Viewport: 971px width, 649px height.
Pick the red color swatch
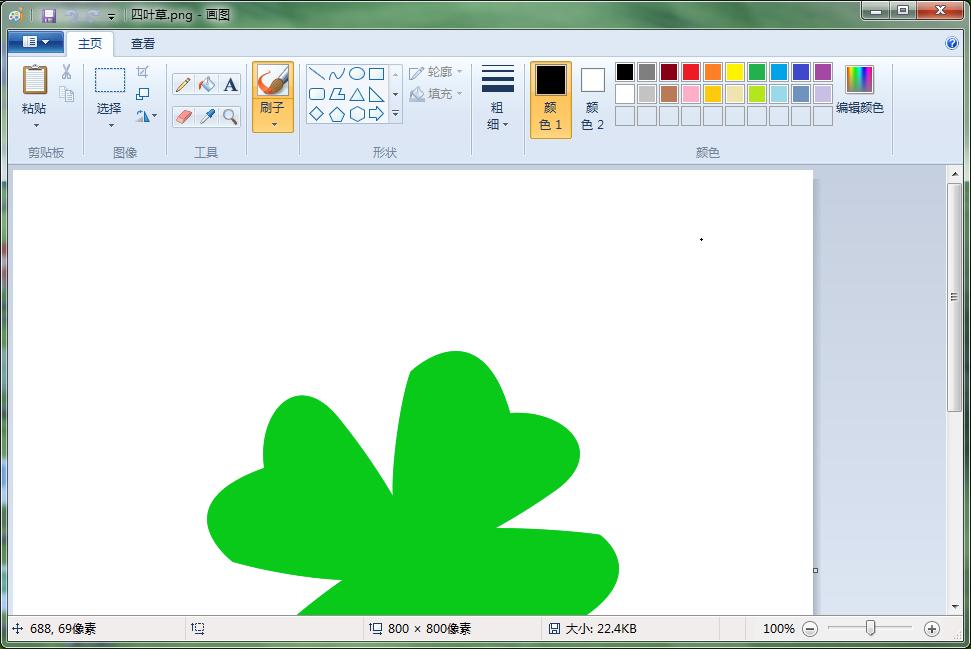[690, 72]
